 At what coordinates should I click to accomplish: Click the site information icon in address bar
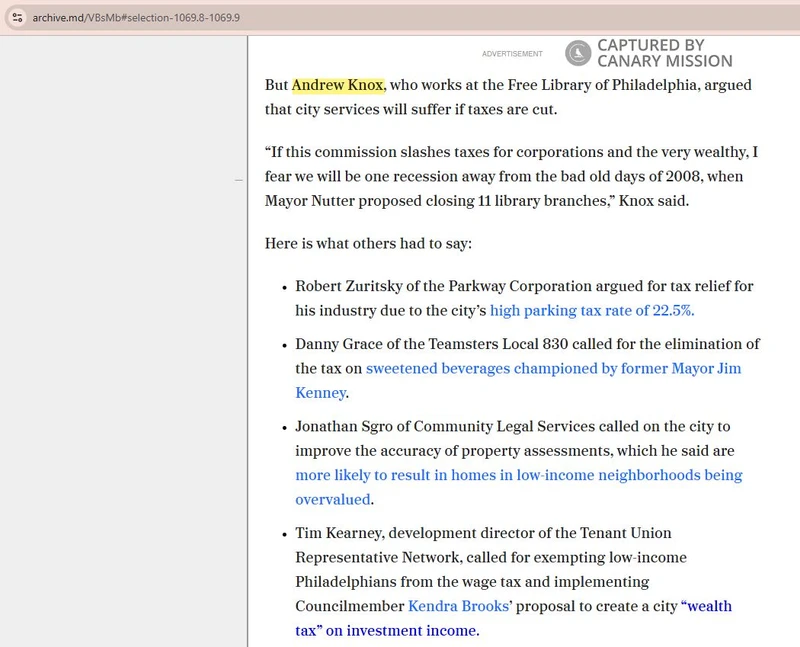(17, 18)
